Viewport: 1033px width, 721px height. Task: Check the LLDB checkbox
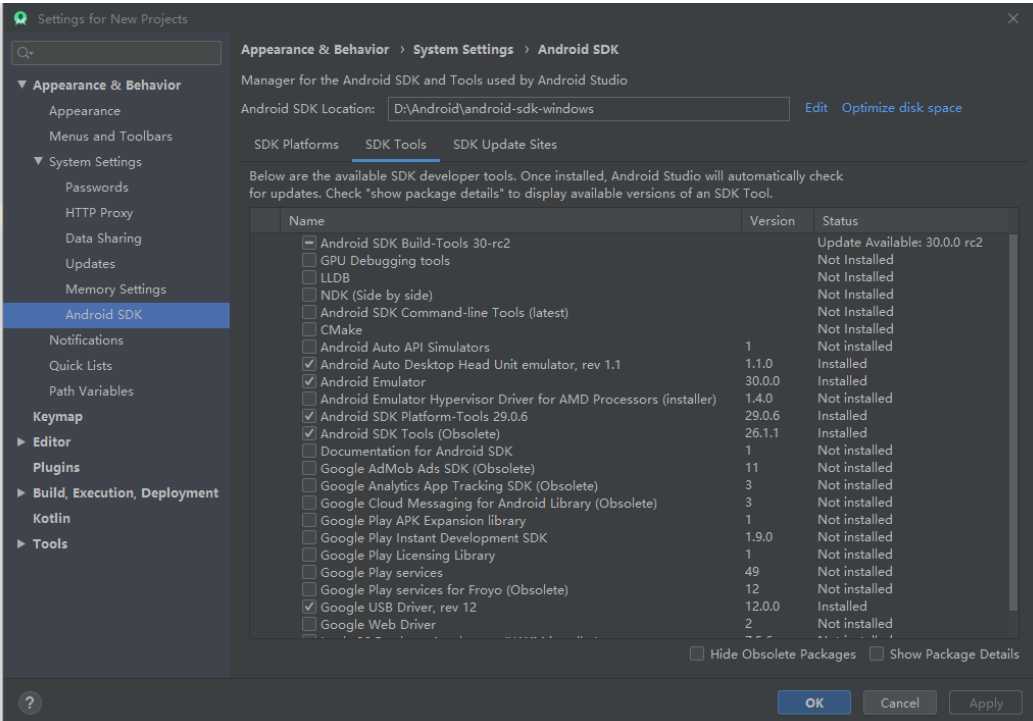point(309,277)
